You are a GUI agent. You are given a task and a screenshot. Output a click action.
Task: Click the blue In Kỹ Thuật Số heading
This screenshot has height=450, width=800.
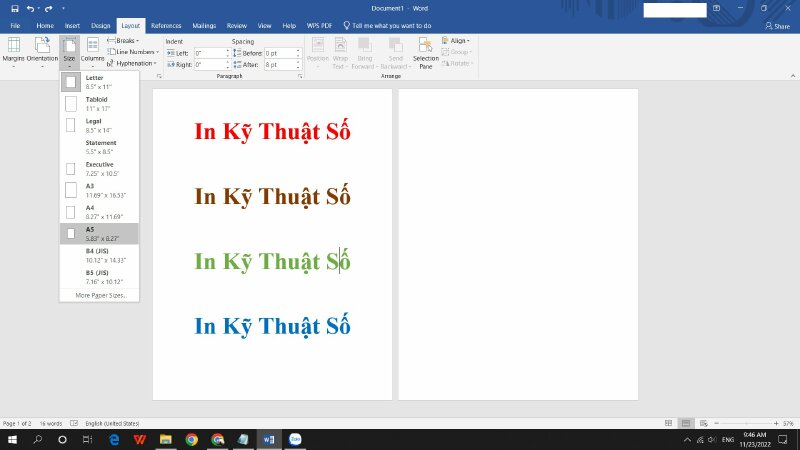[x=272, y=326]
